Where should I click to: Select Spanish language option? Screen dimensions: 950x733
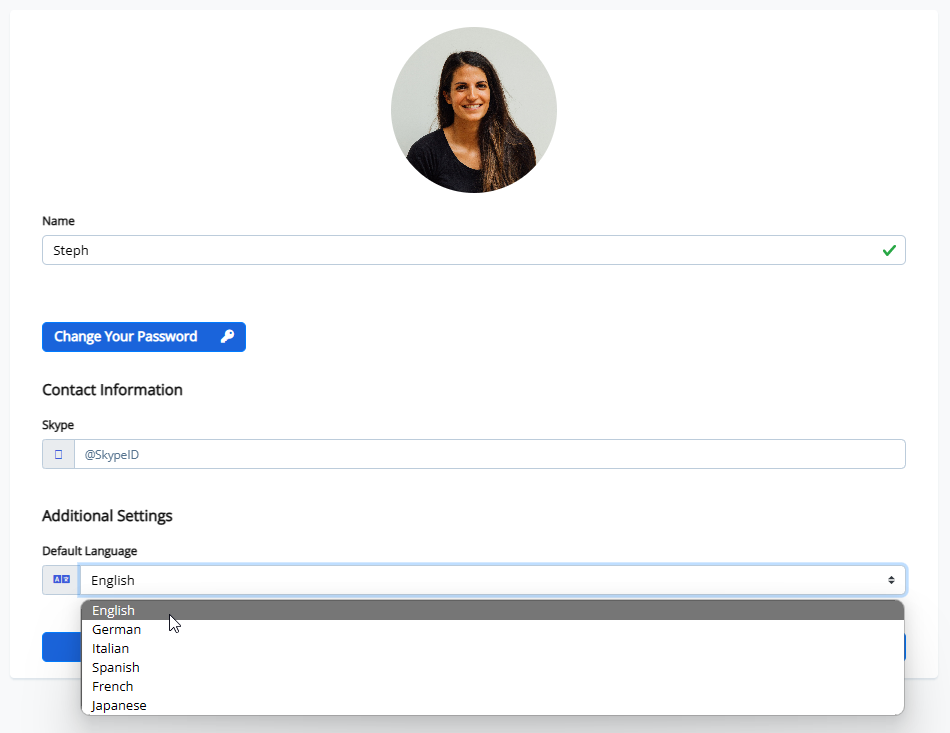(493, 667)
